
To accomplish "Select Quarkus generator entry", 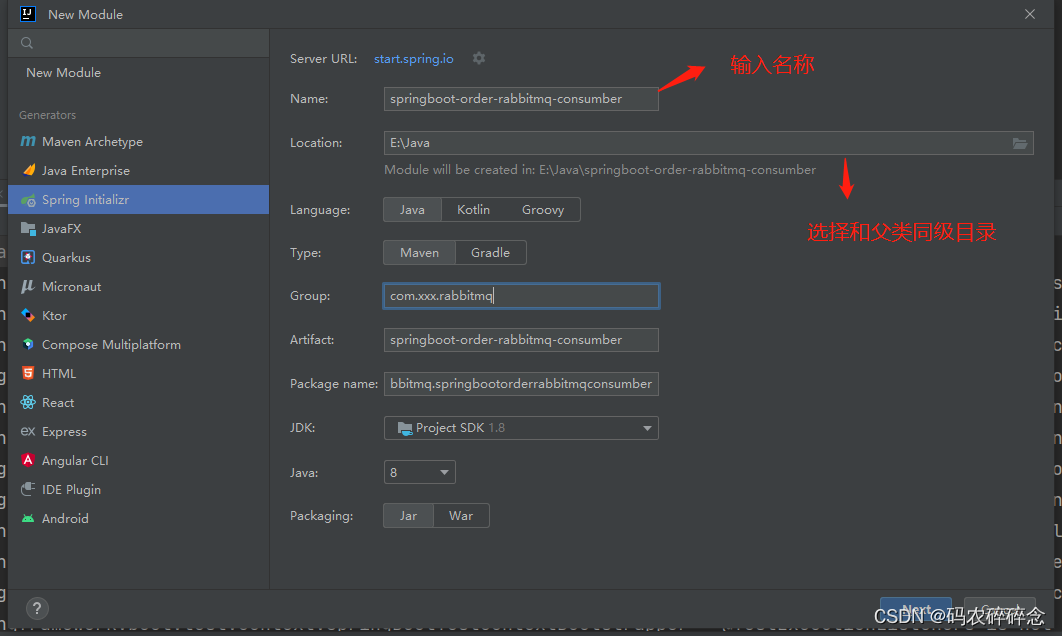I will [x=138, y=257].
